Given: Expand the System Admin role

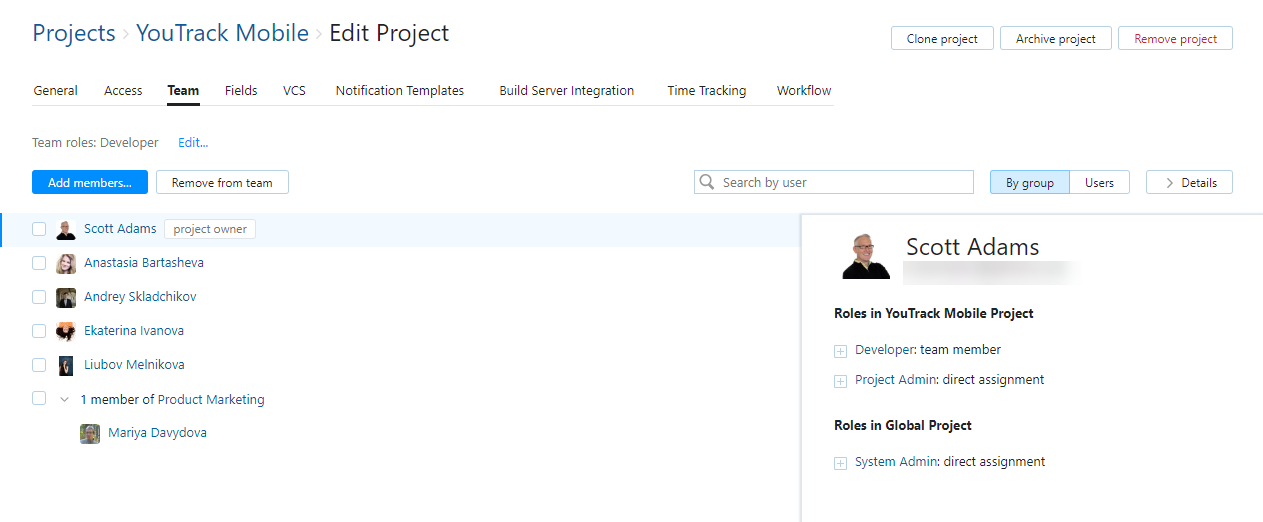Looking at the screenshot, I should tap(840, 463).
